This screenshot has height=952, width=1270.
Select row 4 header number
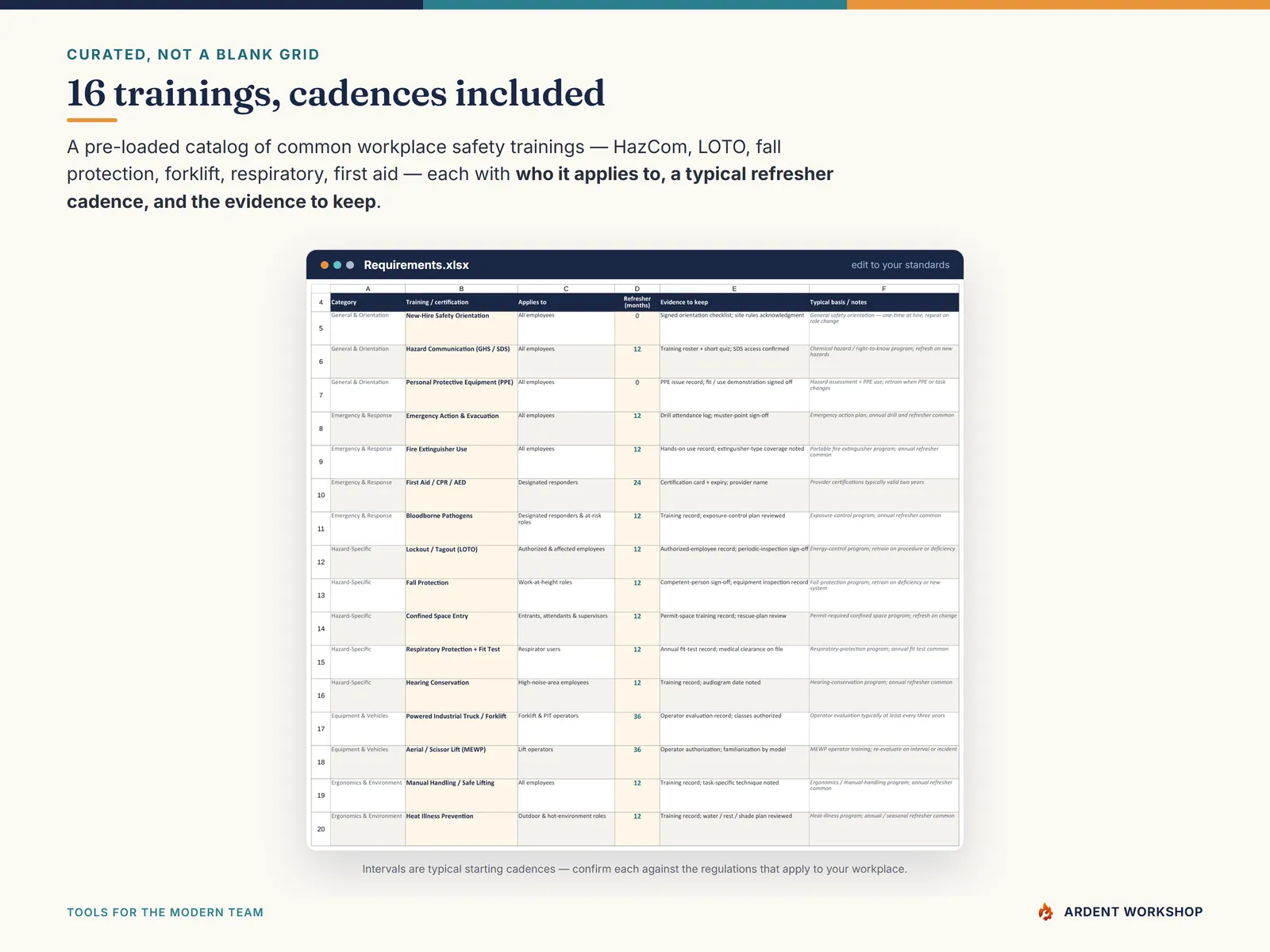321,302
